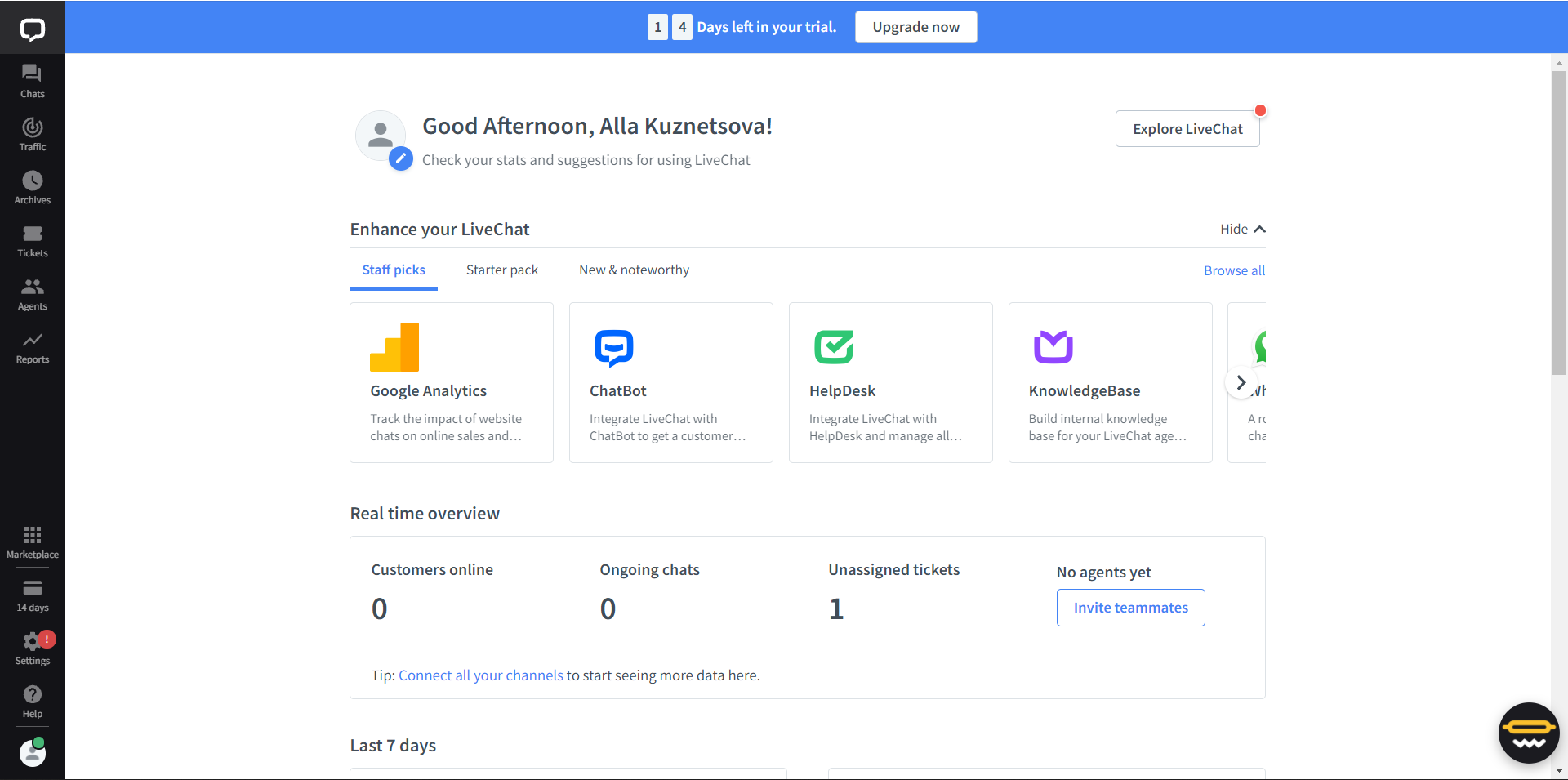The width and height of the screenshot is (1568, 780).
Task: Show next apps with carousel arrow
Action: coord(1241,382)
